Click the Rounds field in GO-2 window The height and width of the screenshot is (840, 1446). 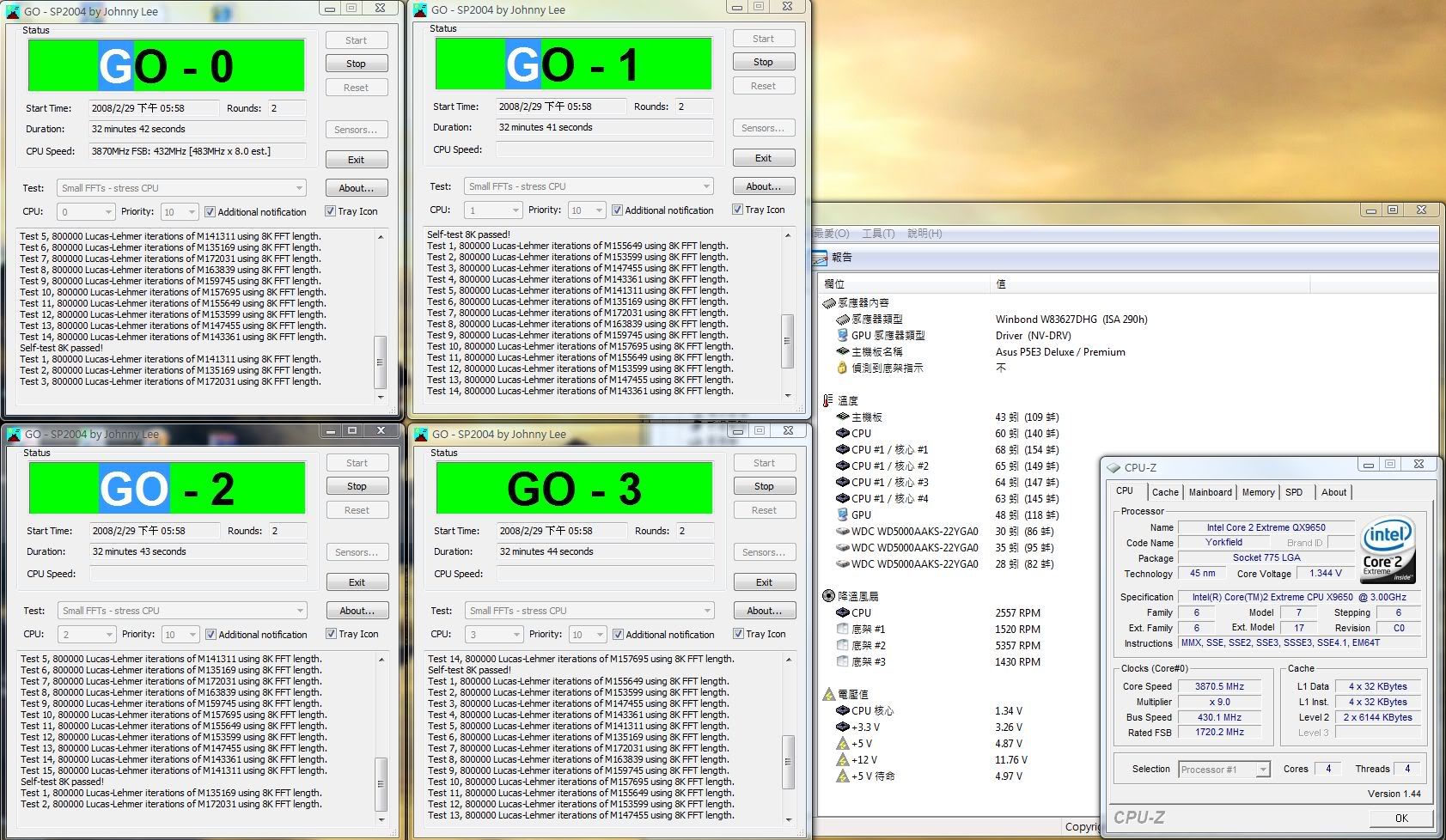(288, 531)
